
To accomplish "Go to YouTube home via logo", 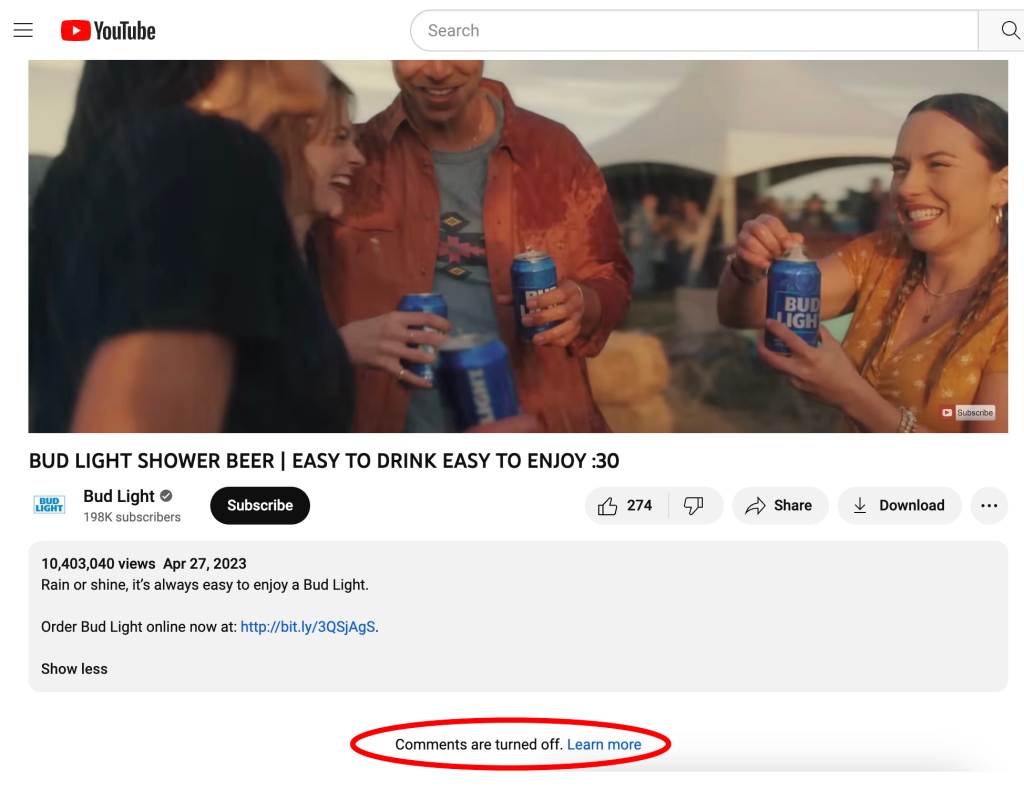I will click(x=108, y=31).
